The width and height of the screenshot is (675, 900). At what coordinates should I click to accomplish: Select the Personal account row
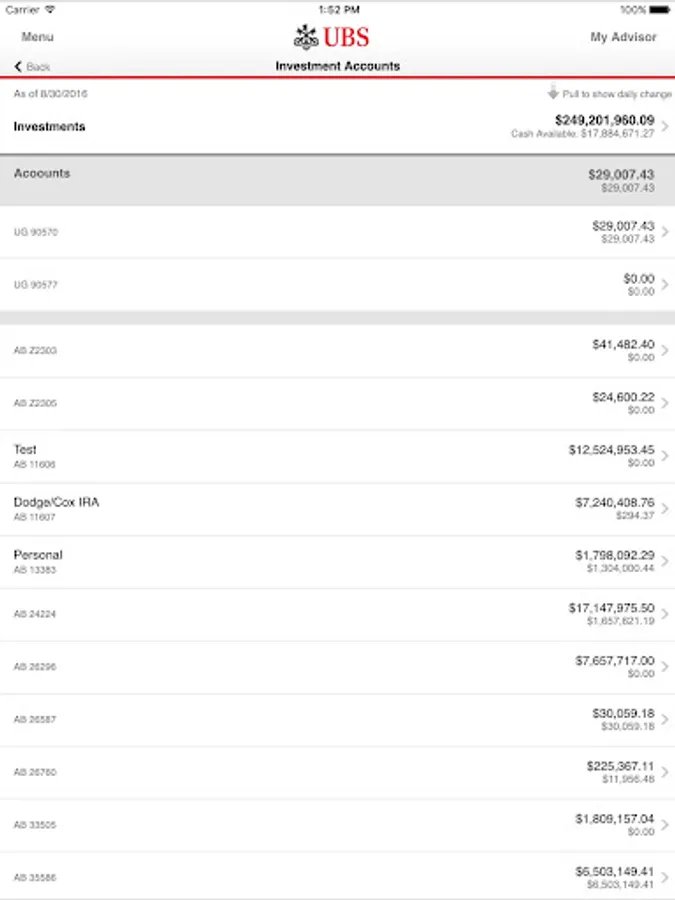[338, 562]
